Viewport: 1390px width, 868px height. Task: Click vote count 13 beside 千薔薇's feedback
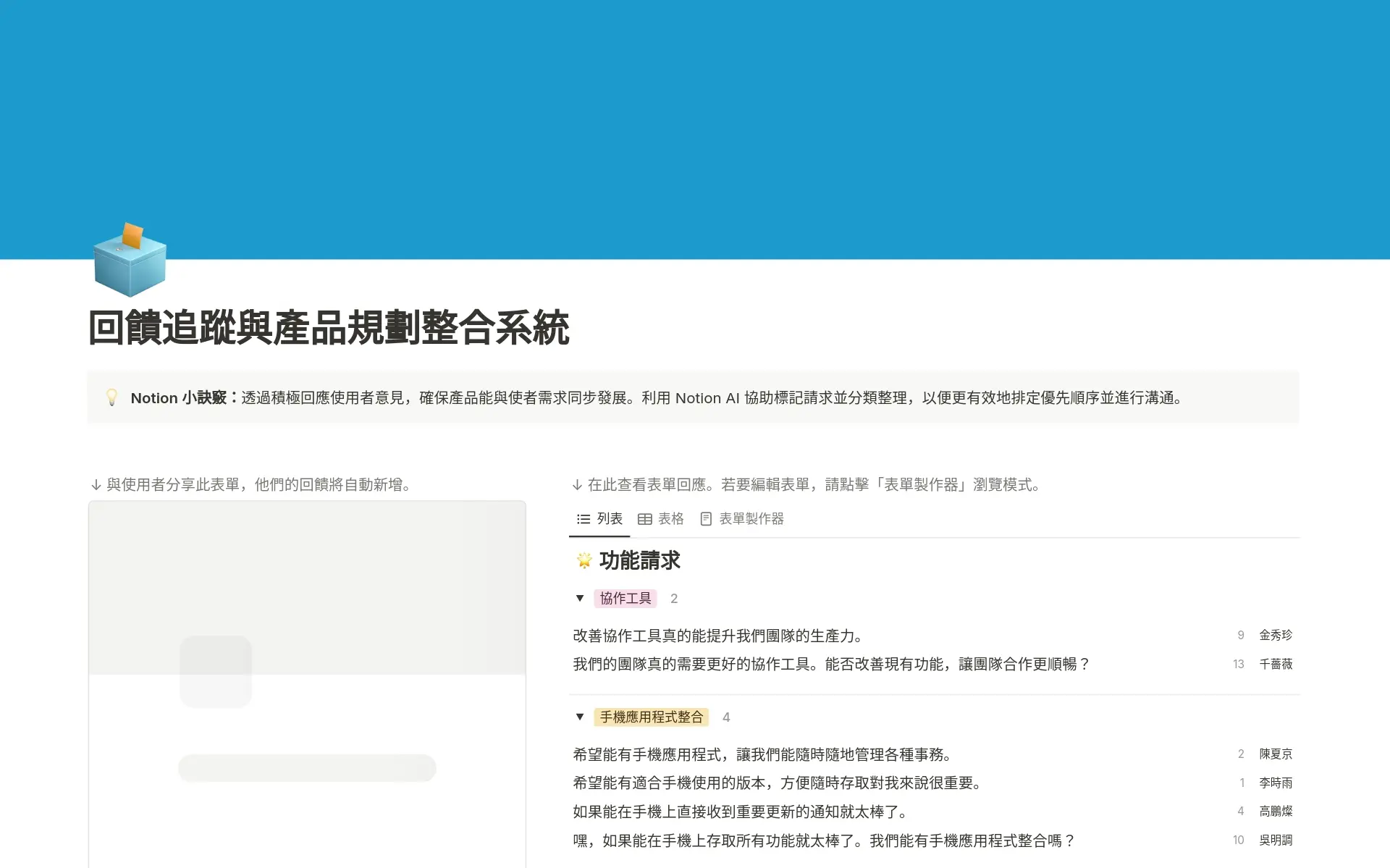click(1238, 664)
